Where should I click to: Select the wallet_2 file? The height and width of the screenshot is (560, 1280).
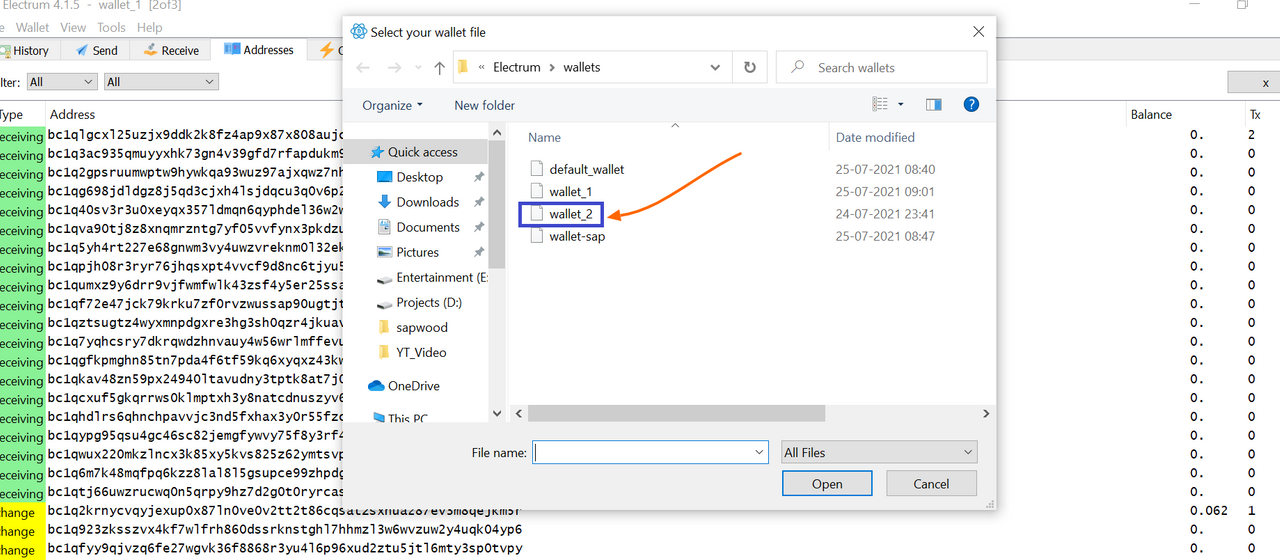click(x=570, y=214)
